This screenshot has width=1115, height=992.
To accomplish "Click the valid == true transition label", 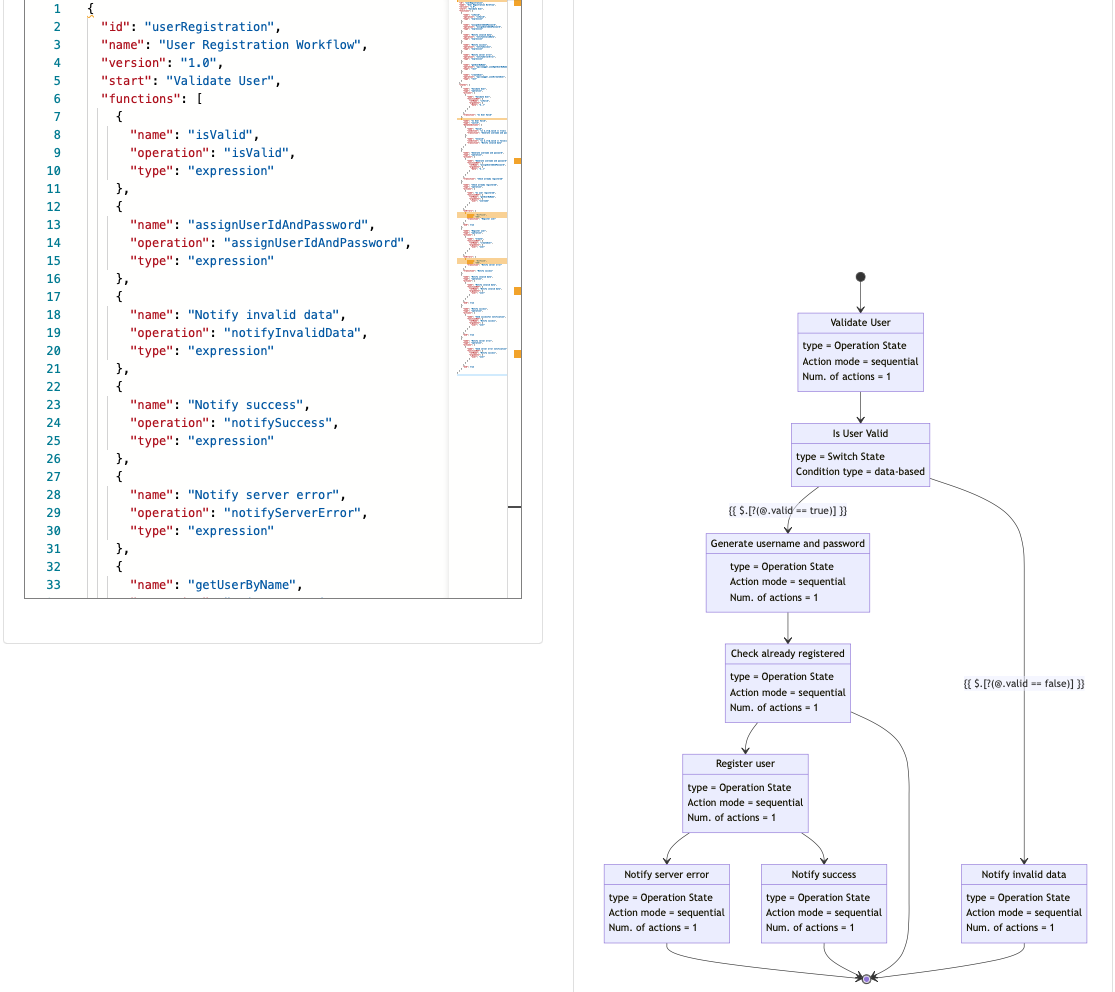I will (x=787, y=510).
